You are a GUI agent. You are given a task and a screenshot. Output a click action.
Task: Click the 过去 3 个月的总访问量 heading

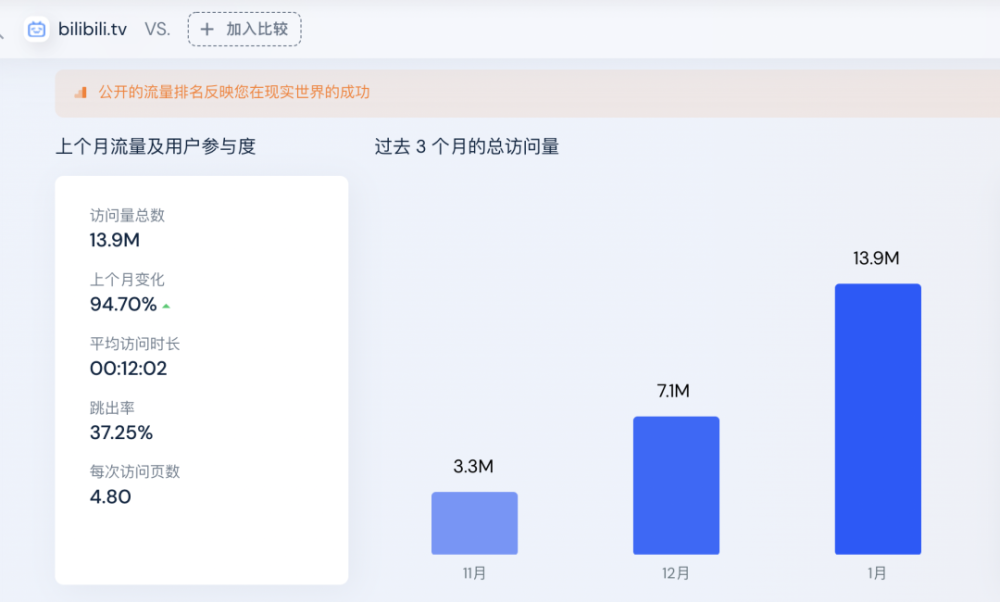coord(467,147)
